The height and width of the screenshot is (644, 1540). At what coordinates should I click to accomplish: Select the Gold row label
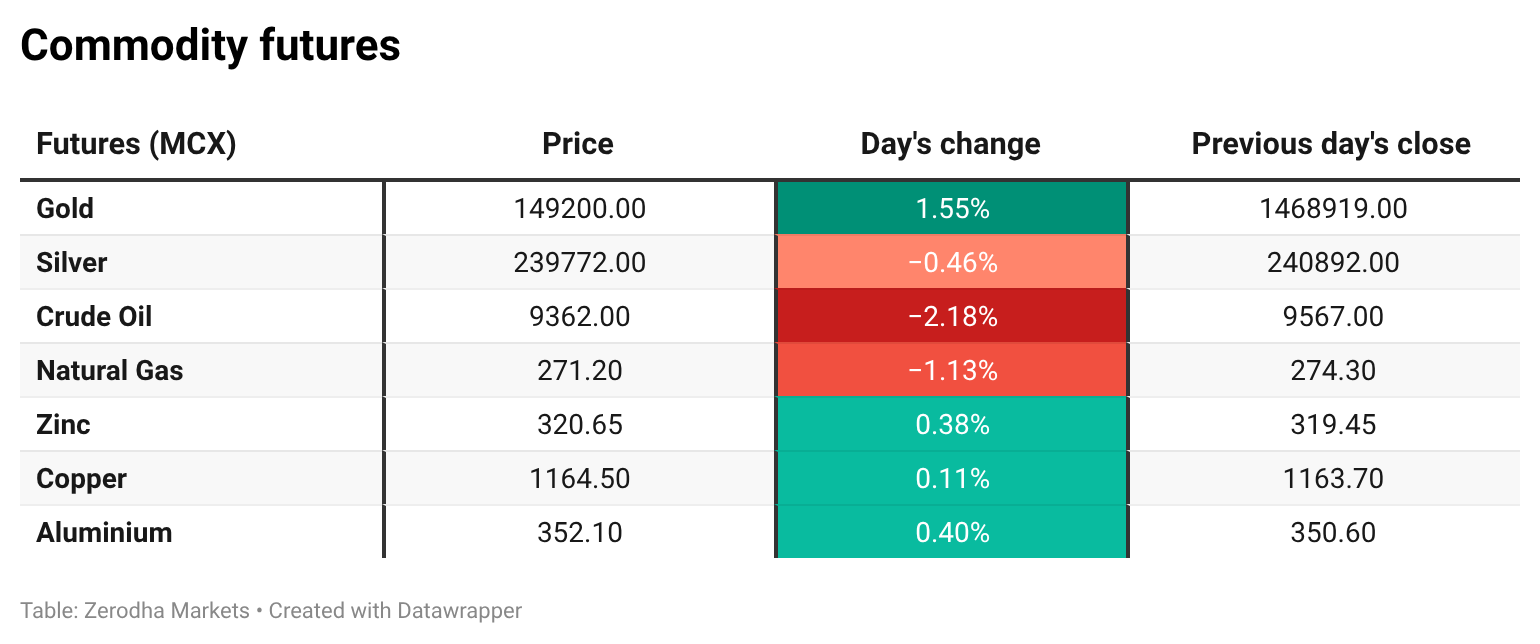click(65, 208)
